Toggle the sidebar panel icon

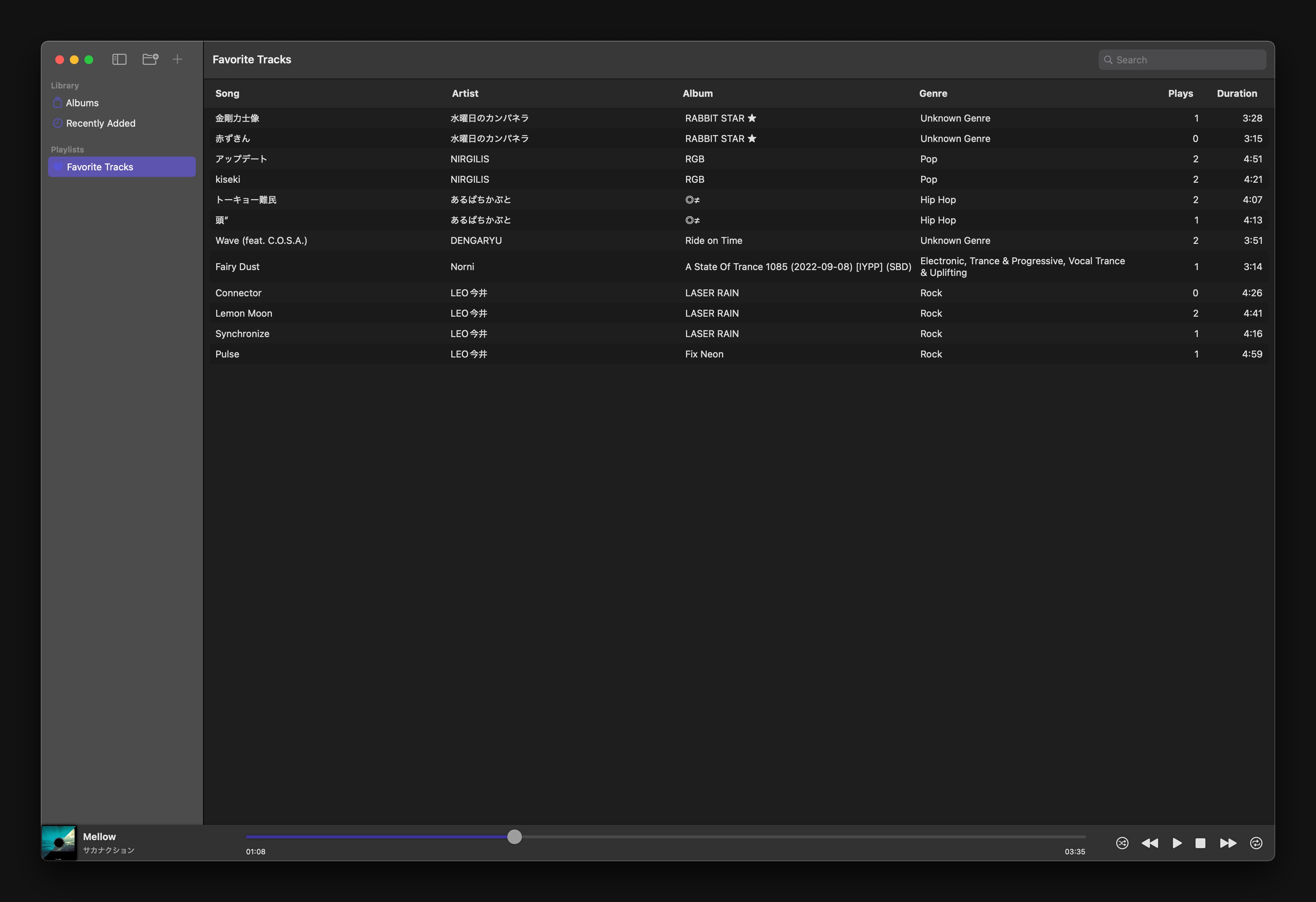119,59
